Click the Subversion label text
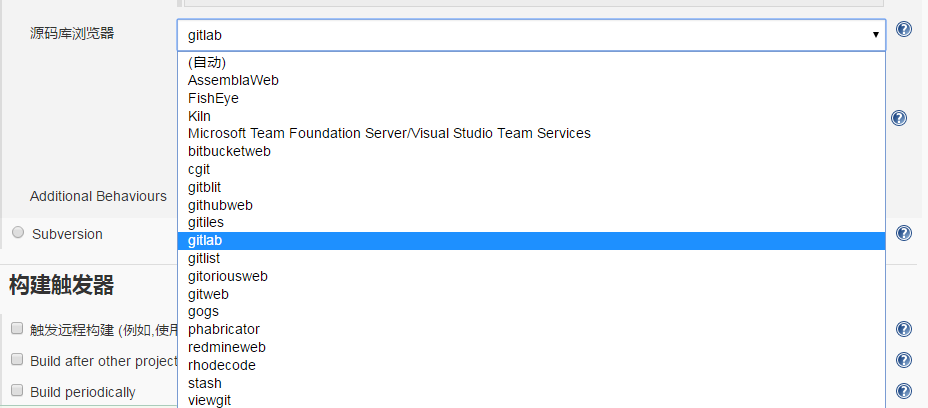Viewport: 928px width, 408px height. (67, 234)
